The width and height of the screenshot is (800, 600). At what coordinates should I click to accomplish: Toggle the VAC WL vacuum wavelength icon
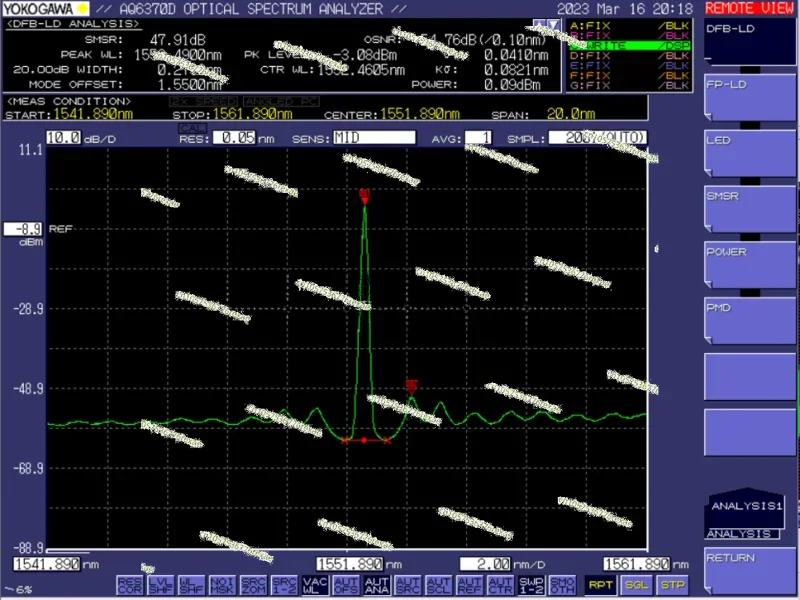point(315,585)
